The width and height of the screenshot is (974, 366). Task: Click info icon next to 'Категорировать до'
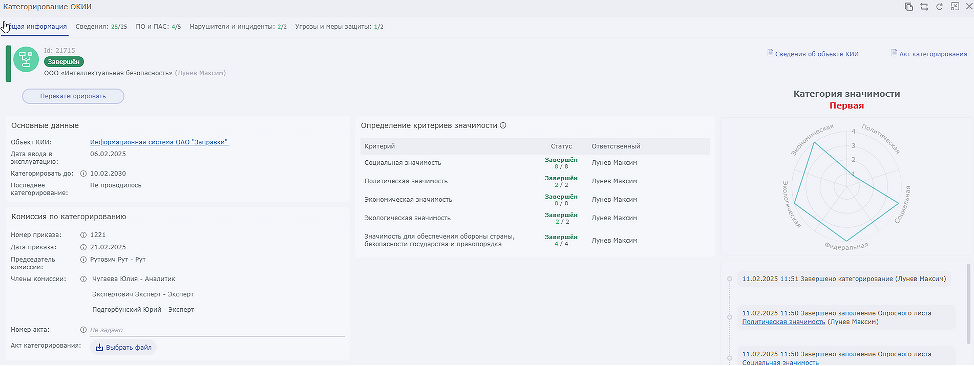click(x=84, y=173)
